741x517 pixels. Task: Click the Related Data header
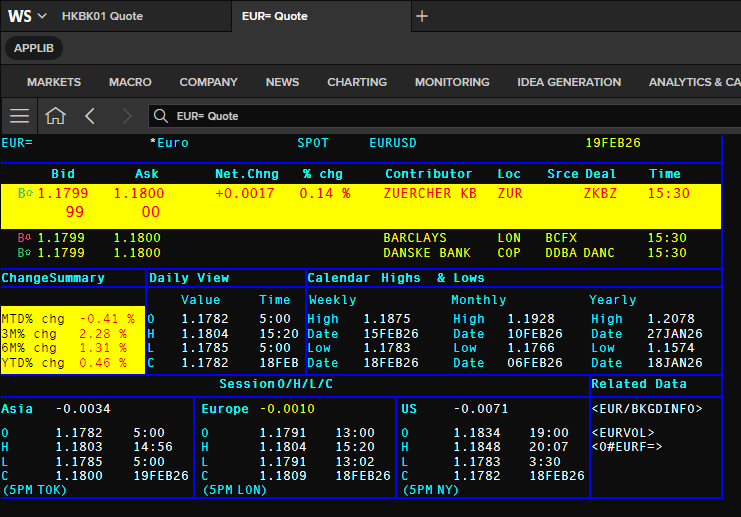[638, 384]
